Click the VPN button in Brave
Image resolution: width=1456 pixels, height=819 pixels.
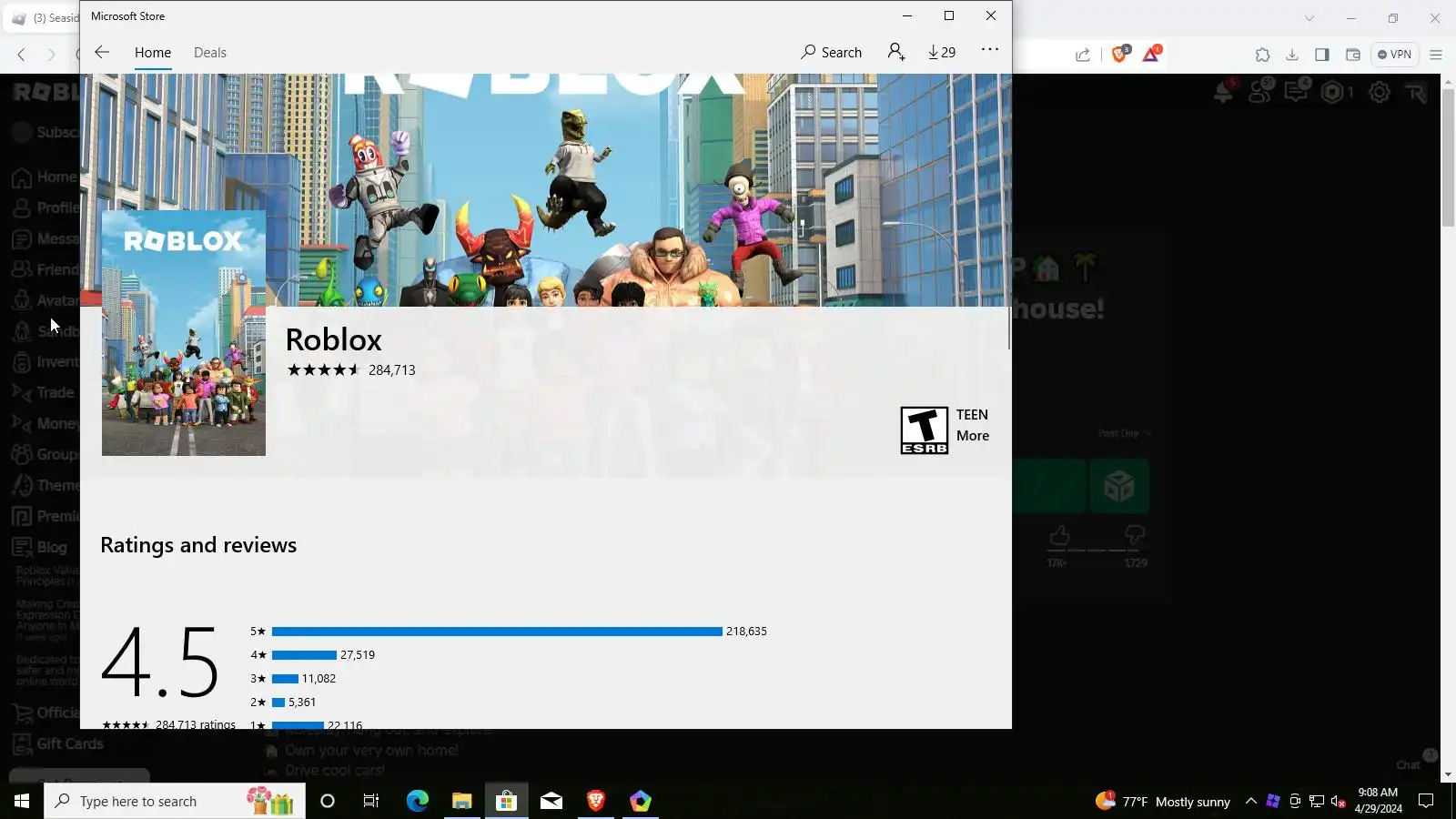click(1394, 55)
